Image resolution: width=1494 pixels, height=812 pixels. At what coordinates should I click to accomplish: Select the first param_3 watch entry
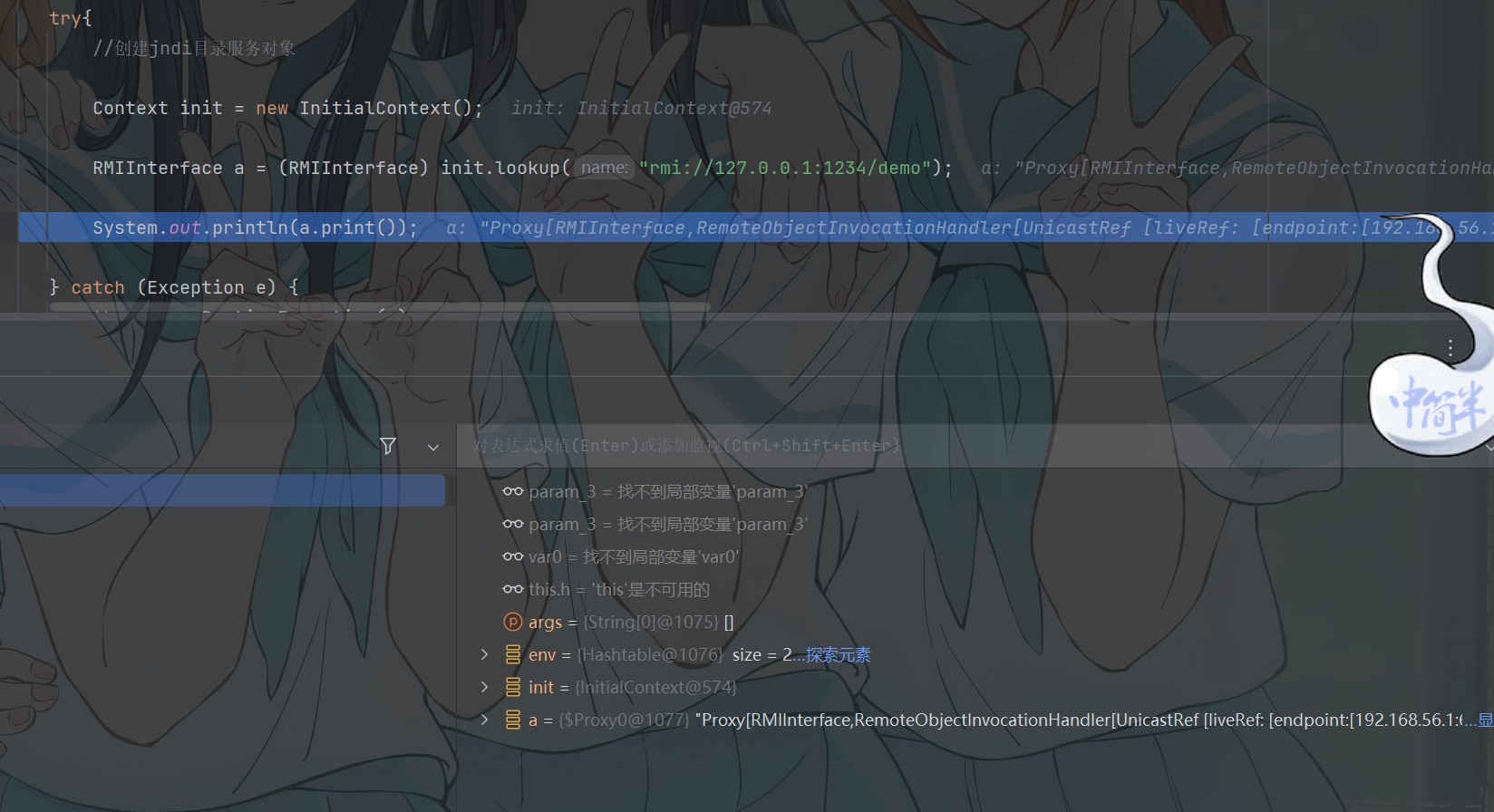pos(655,491)
